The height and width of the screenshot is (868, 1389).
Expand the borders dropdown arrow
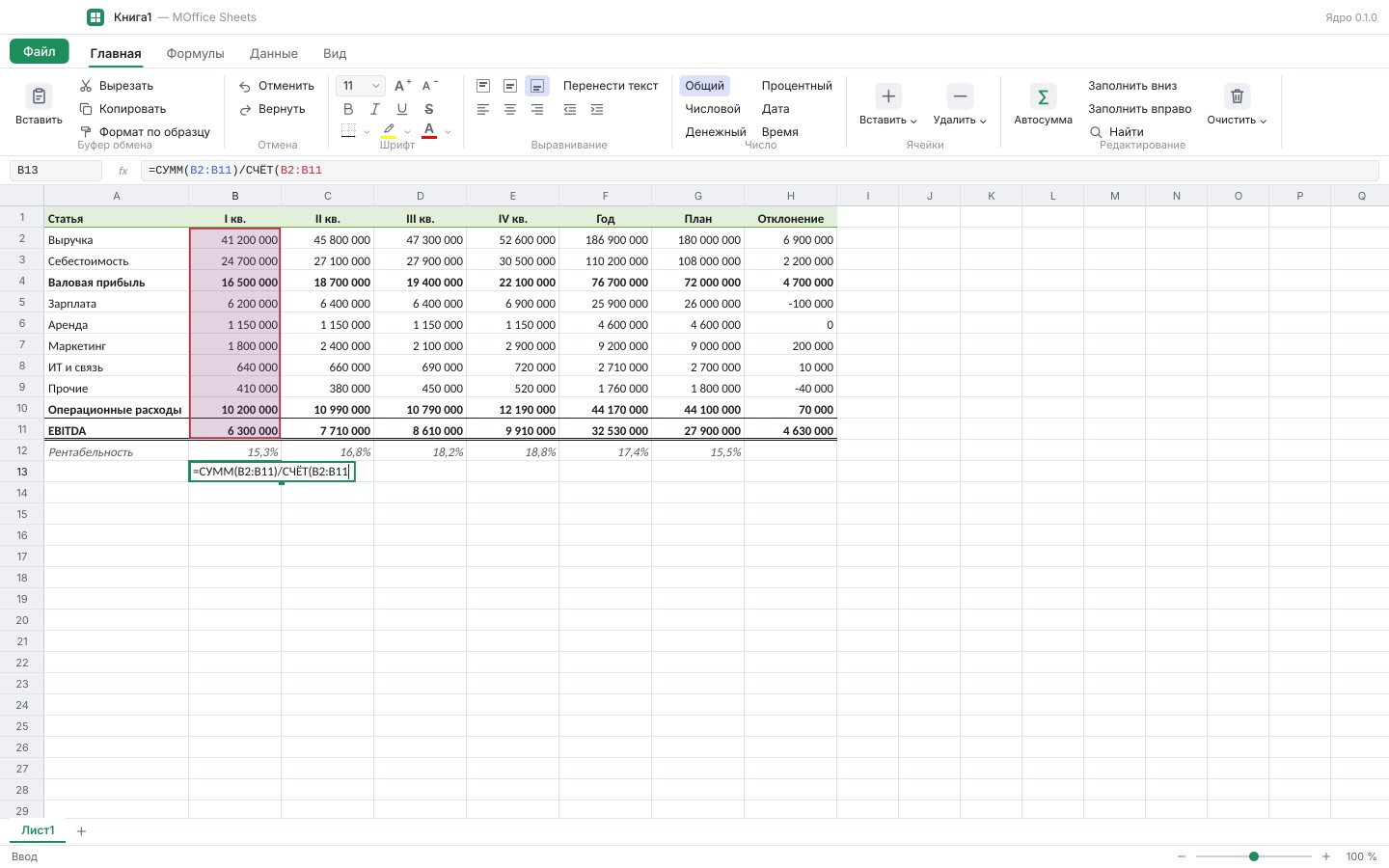(367, 132)
